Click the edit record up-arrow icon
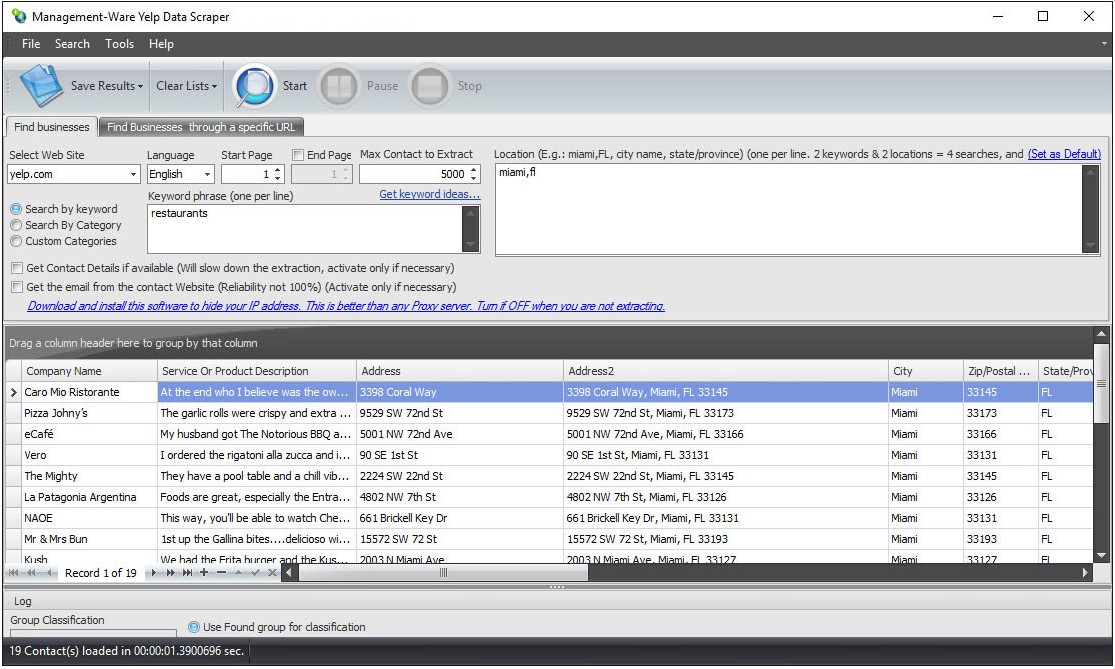The image size is (1115, 669). [238, 572]
